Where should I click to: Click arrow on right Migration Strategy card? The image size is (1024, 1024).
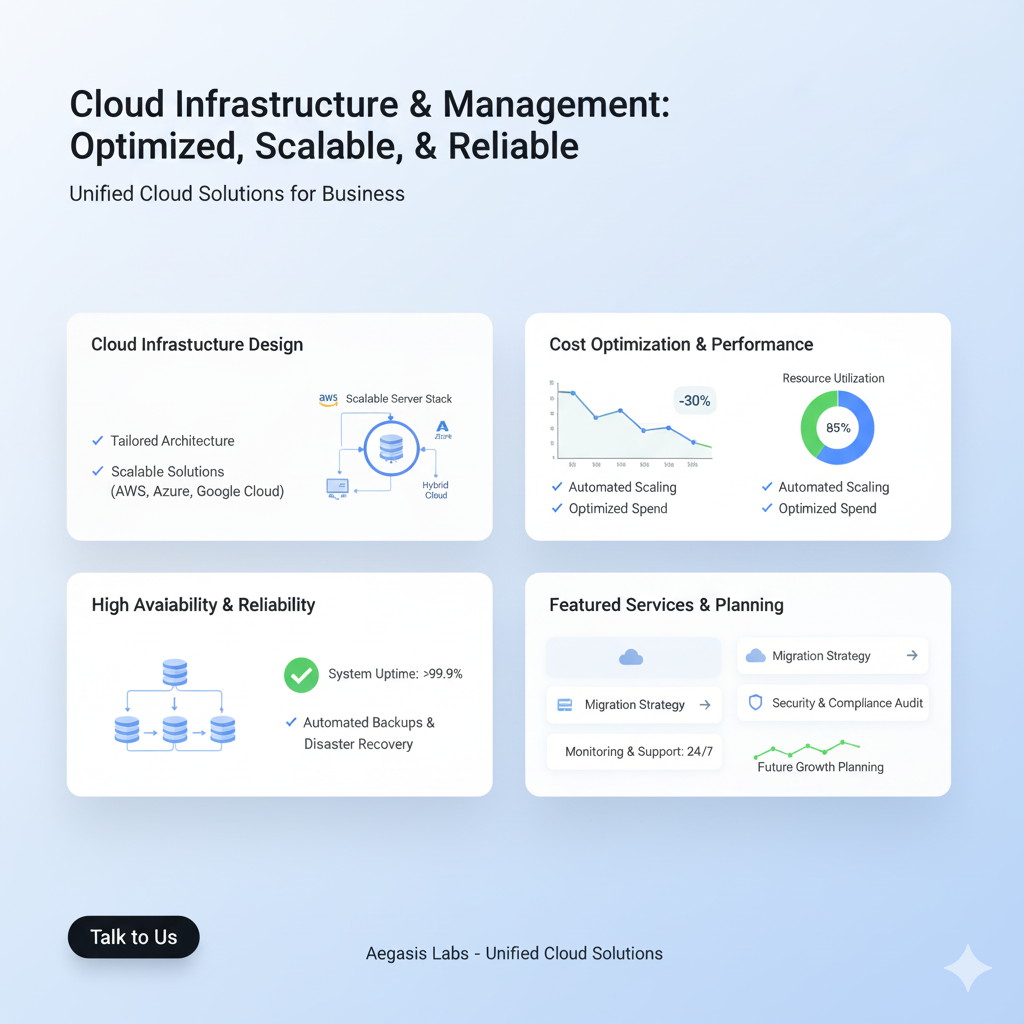click(x=911, y=656)
